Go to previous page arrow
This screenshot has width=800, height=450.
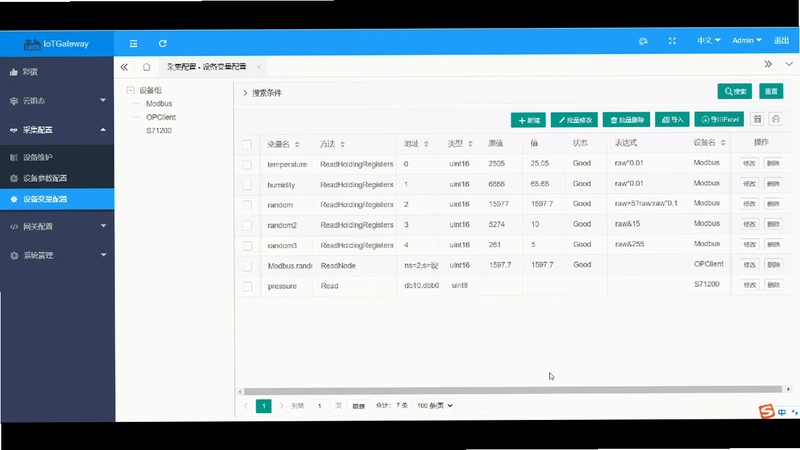246,406
